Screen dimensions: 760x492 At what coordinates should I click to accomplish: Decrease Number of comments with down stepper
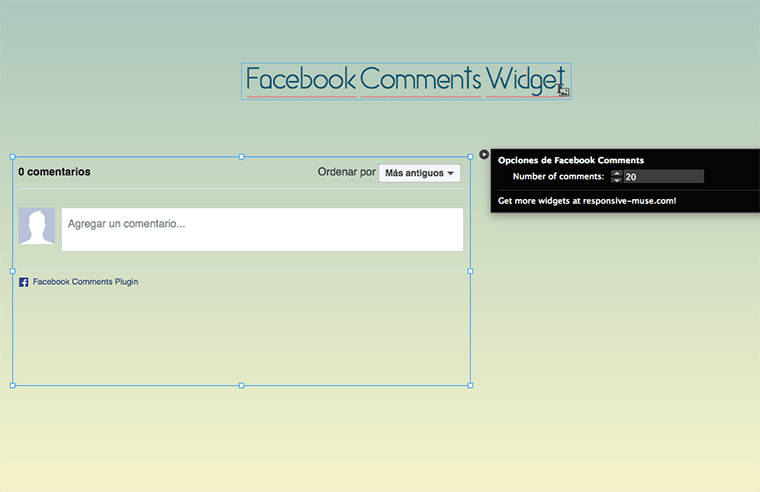tap(616, 180)
